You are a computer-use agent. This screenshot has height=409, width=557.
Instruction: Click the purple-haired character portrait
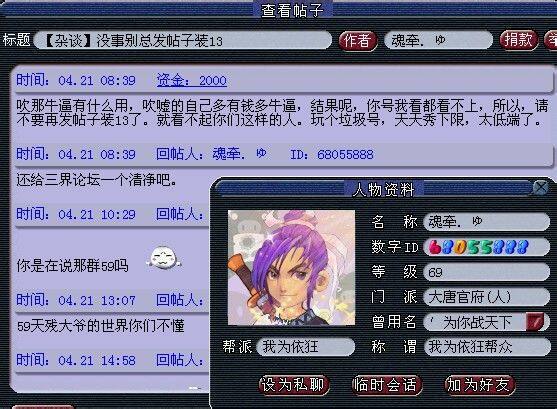tap(291, 267)
